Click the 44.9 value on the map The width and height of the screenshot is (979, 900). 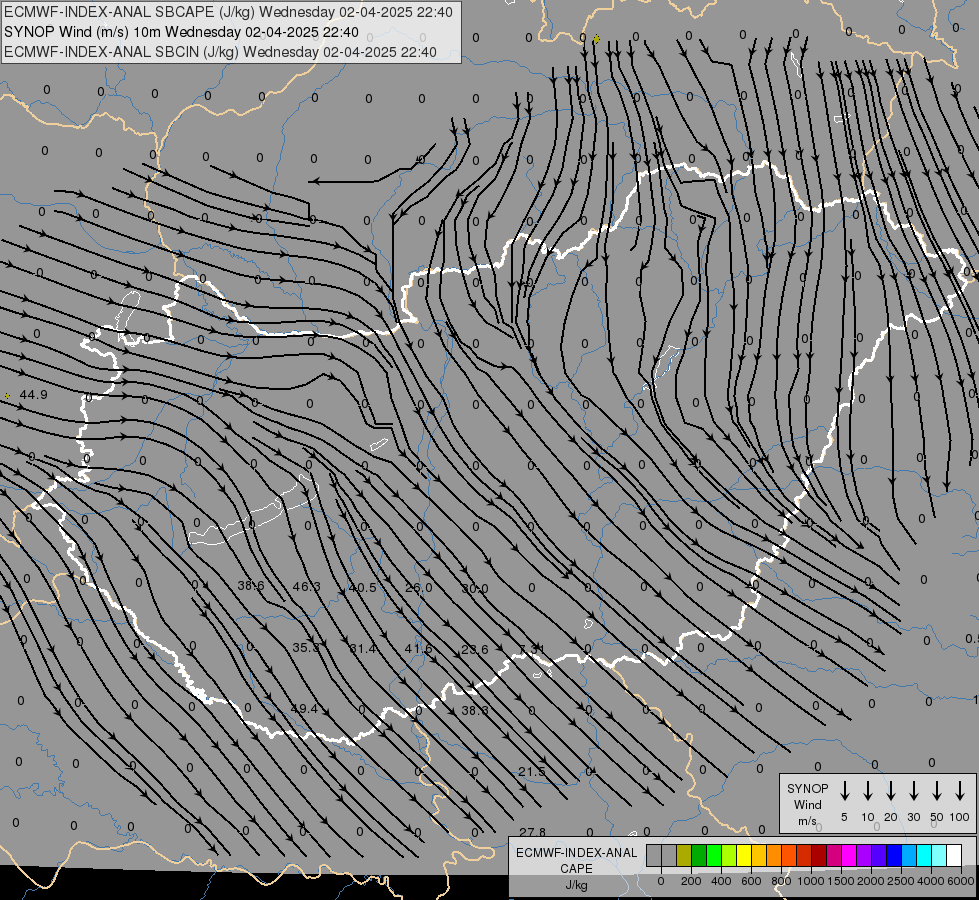(33, 395)
